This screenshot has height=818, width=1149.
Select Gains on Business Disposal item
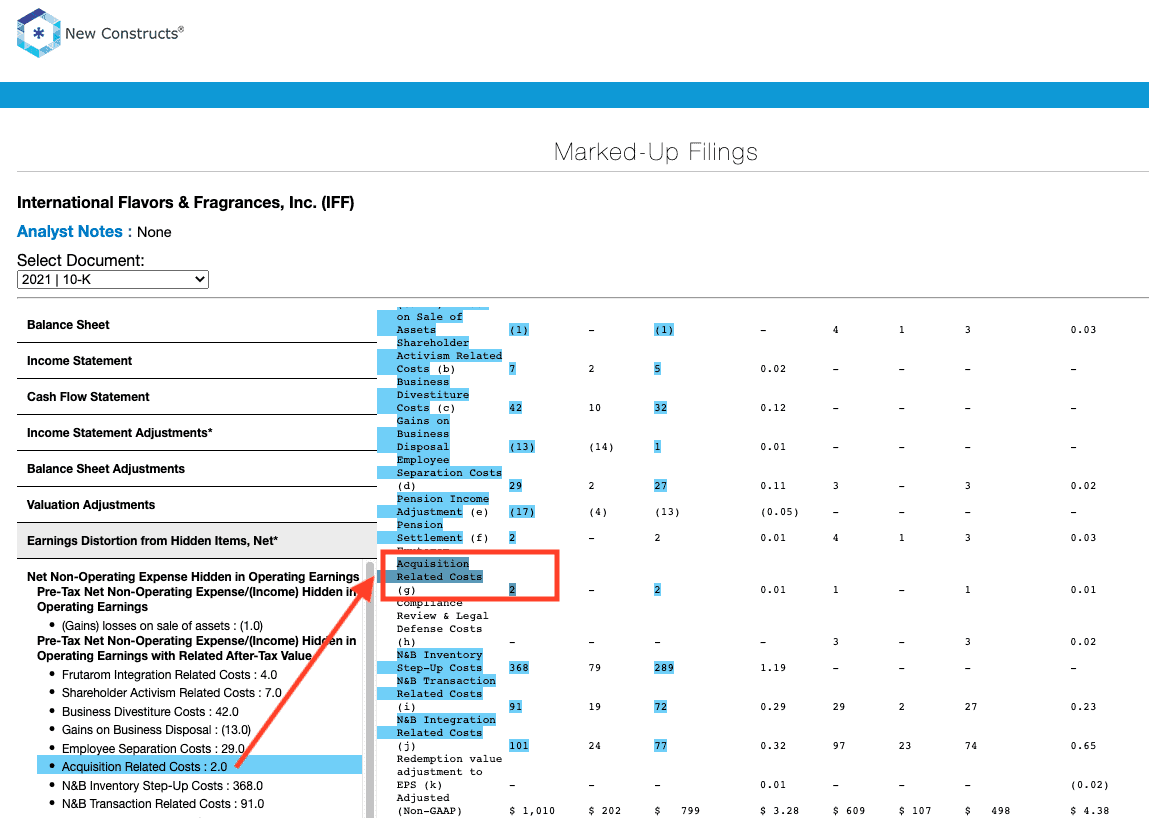[156, 730]
